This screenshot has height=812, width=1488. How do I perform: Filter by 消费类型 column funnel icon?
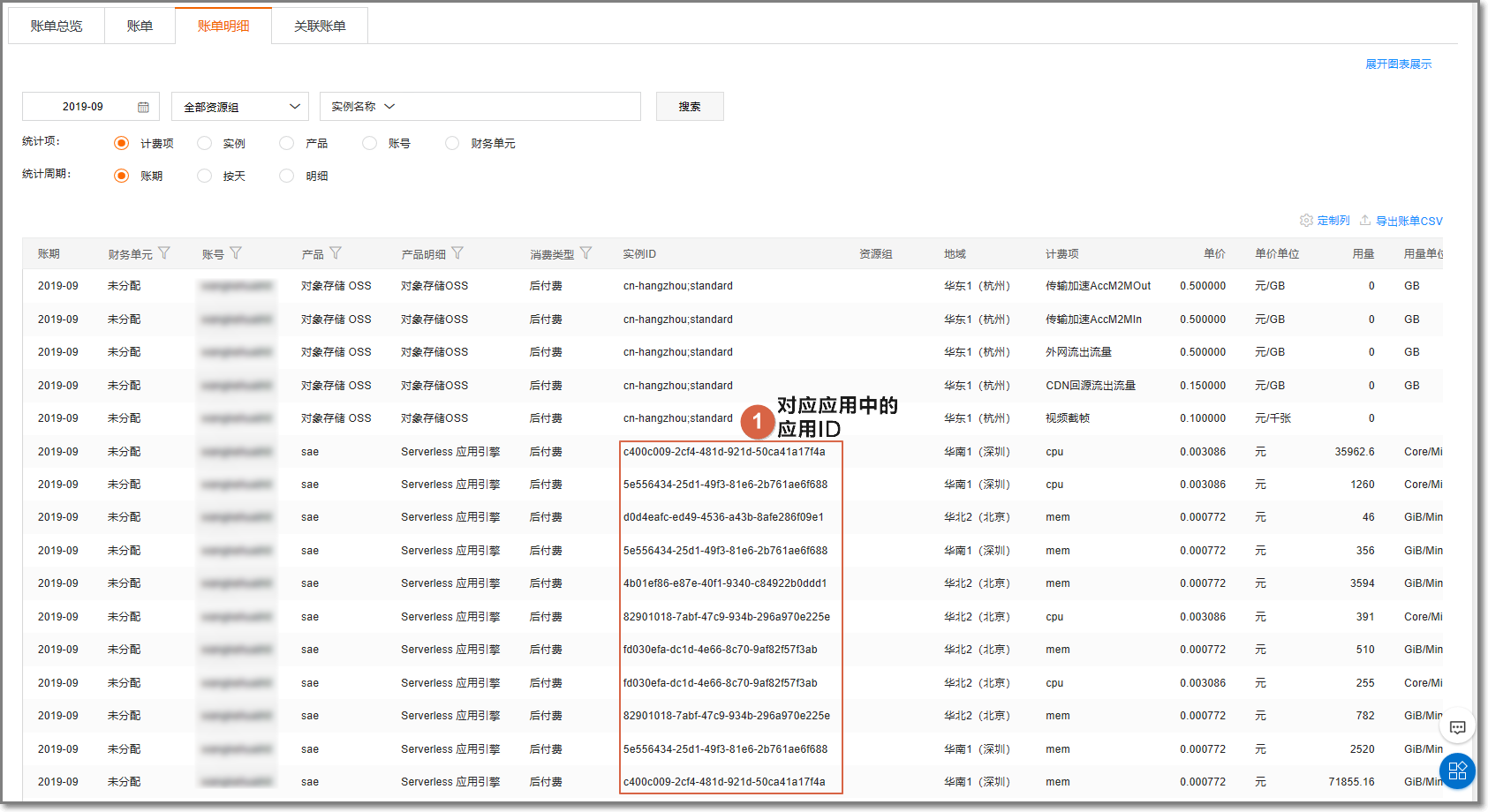585,253
